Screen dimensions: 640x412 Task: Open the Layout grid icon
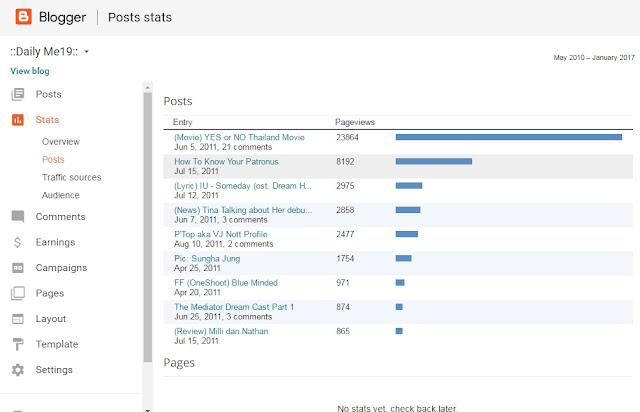point(18,319)
